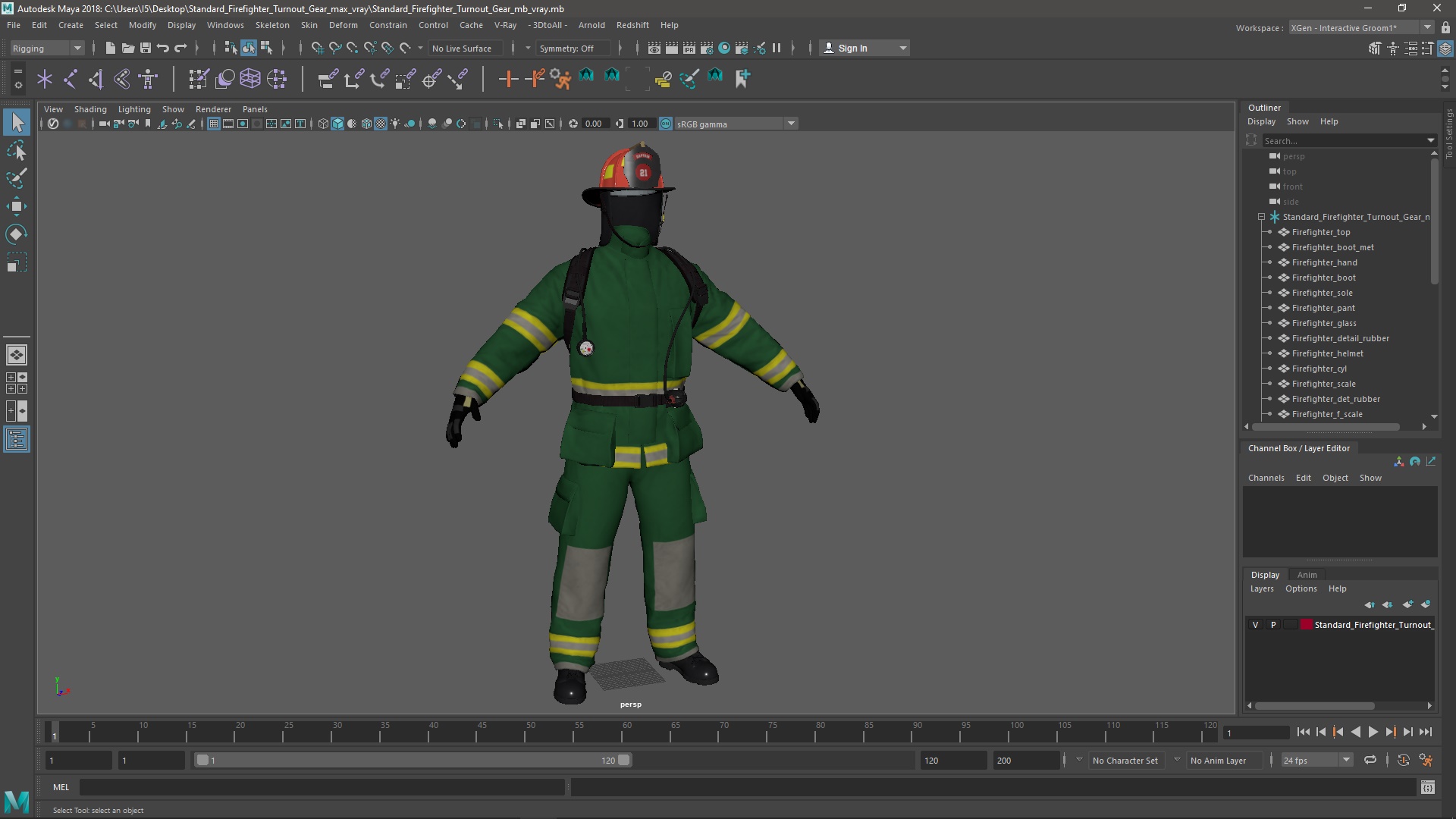Viewport: 1456px width, 819px height.
Task: Select the Rotate tool in left toolbox
Action: (16, 234)
